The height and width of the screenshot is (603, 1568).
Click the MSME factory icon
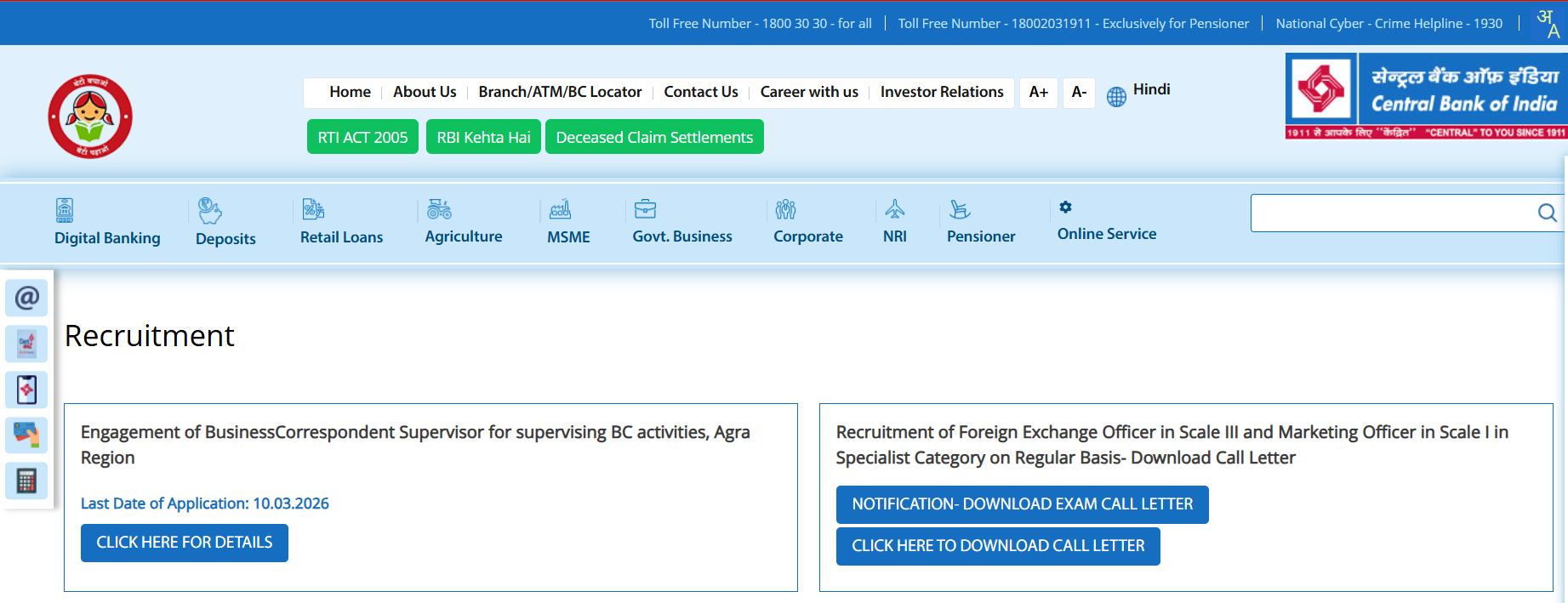[x=560, y=208]
